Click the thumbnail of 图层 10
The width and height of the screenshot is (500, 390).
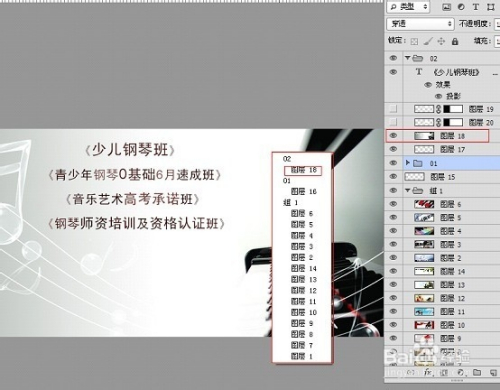[424, 325]
